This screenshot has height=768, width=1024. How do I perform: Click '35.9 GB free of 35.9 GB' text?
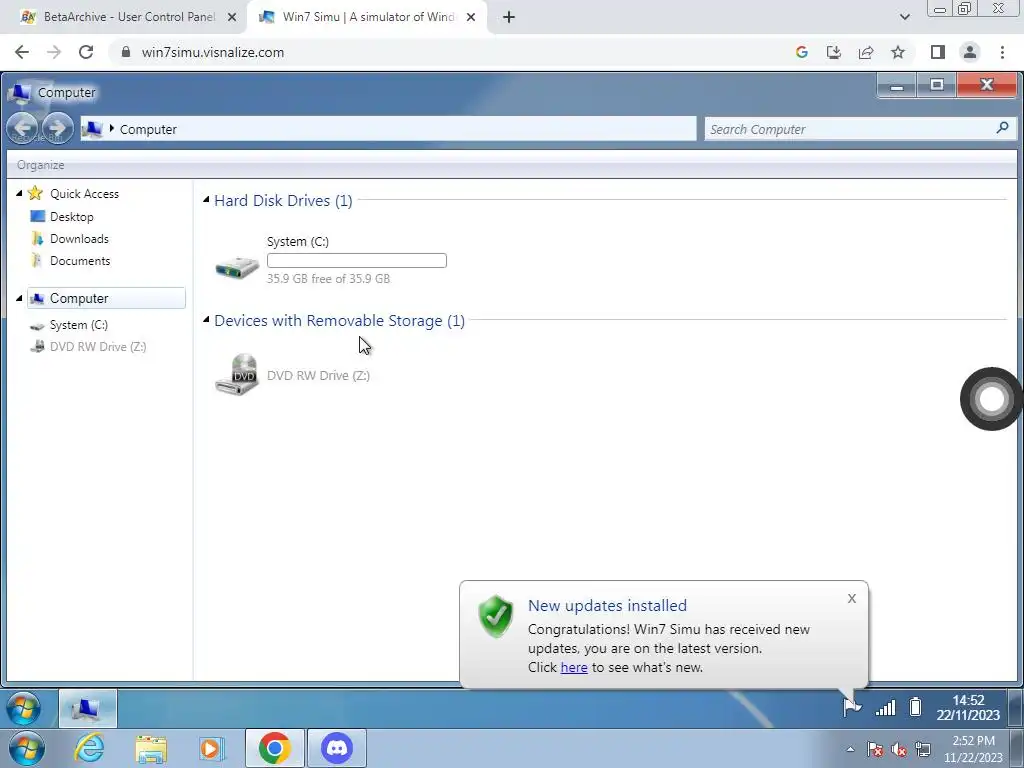pos(328,278)
